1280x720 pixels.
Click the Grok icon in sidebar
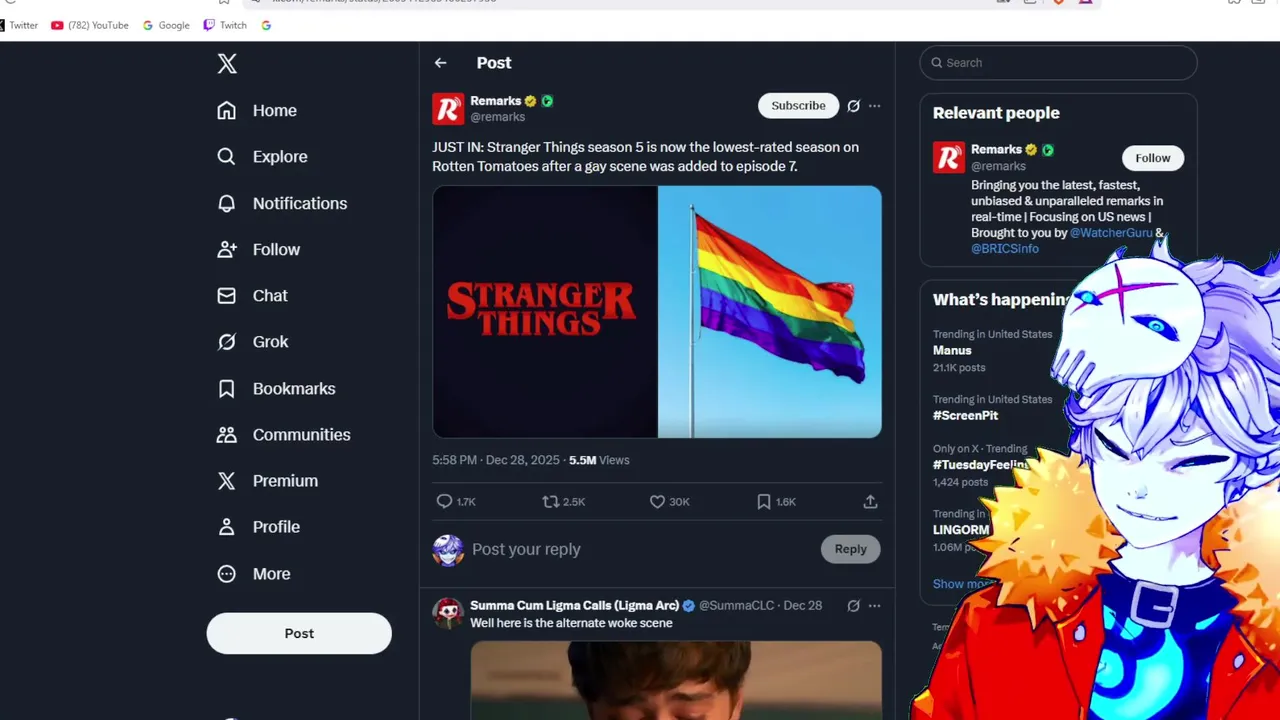click(x=227, y=342)
